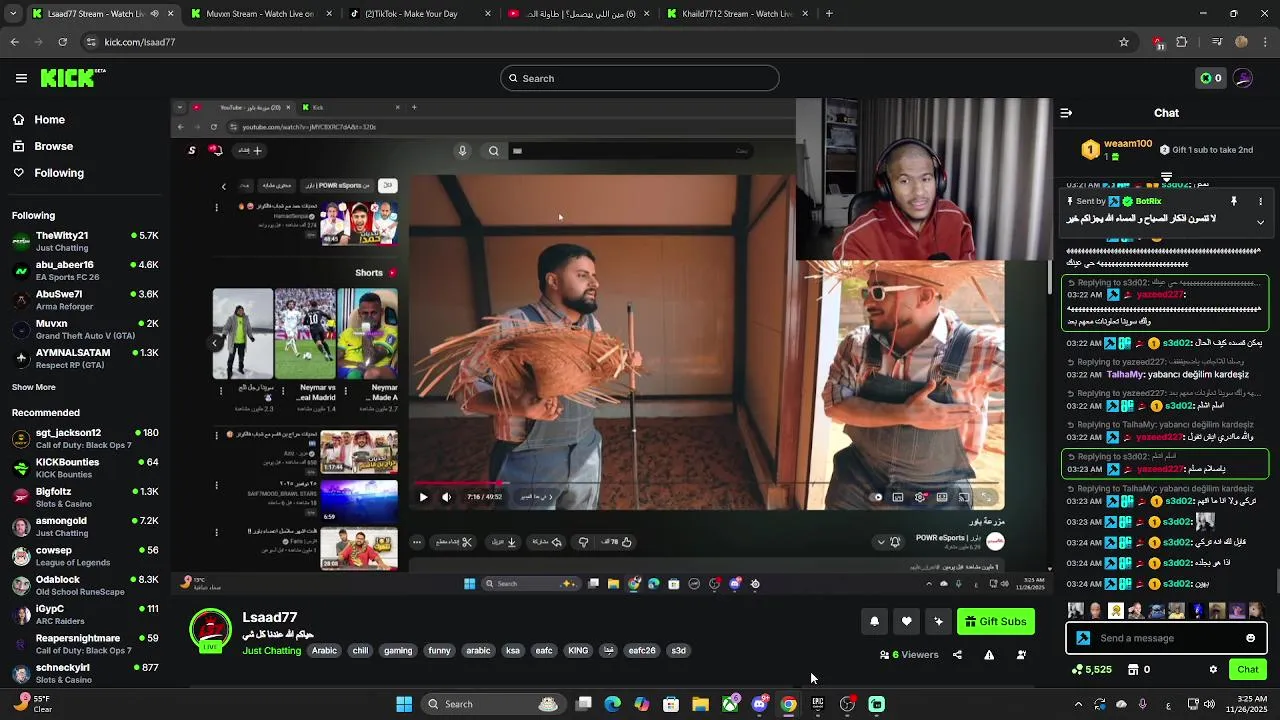
Task: Open a new browser tab
Action: tap(829, 14)
